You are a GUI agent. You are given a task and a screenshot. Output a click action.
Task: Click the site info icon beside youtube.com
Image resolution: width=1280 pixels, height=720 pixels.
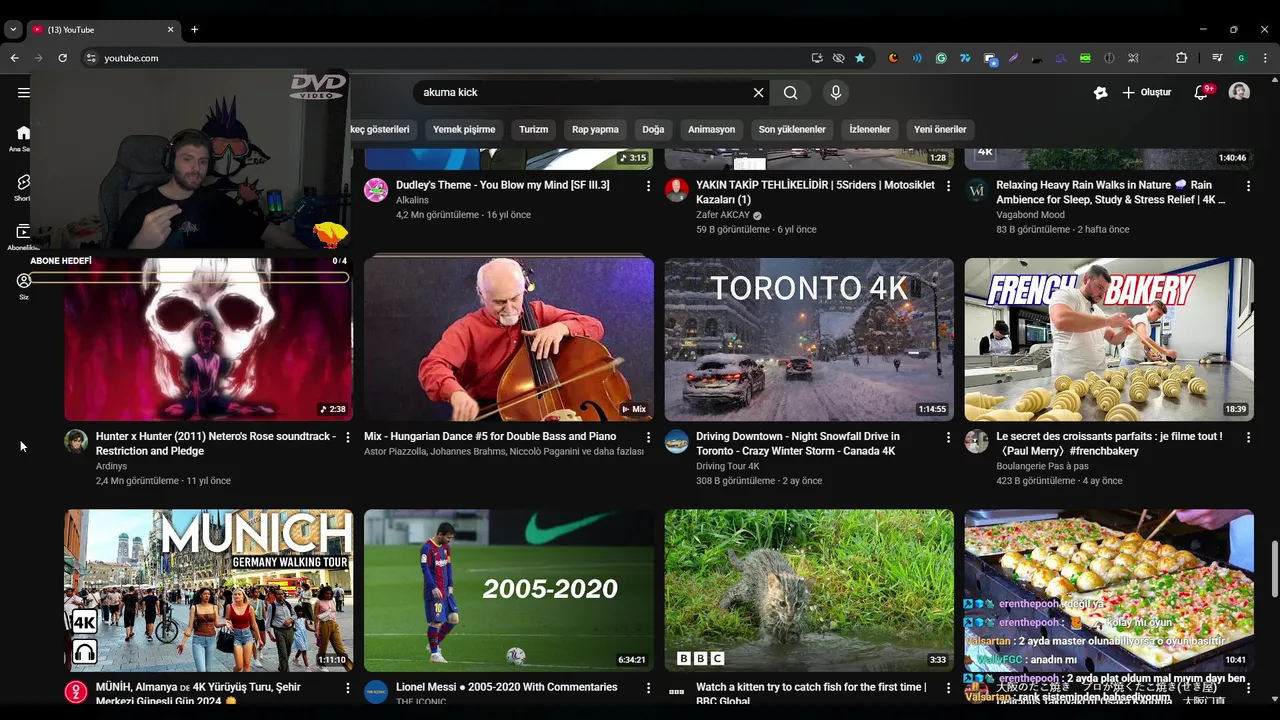pos(91,58)
